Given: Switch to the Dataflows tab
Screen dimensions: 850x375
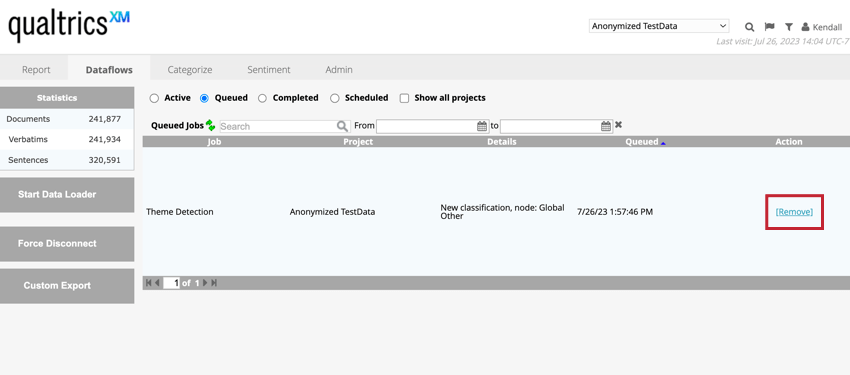Looking at the screenshot, I should tap(109, 69).
